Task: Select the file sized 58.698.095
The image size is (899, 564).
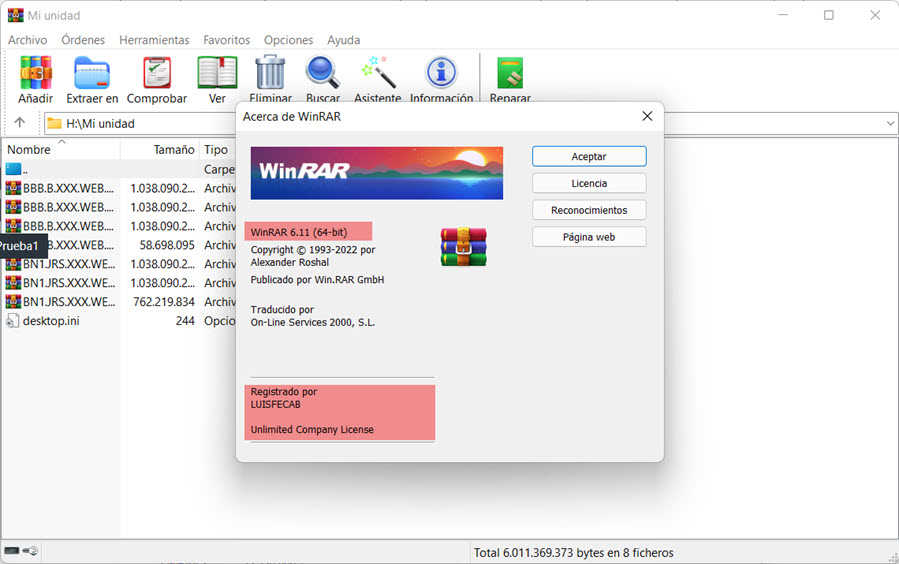Action: pos(167,245)
